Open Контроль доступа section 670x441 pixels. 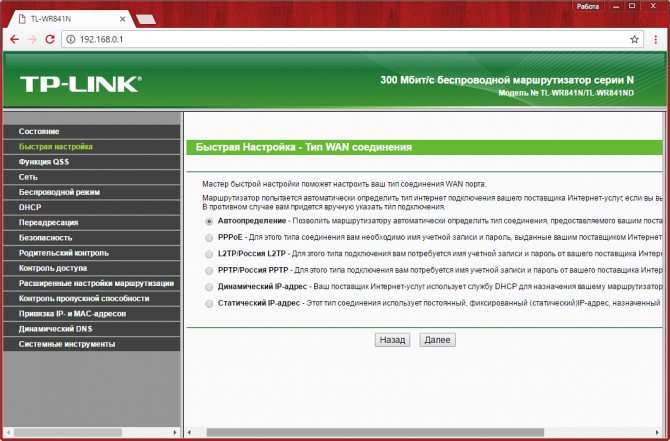coord(91,268)
